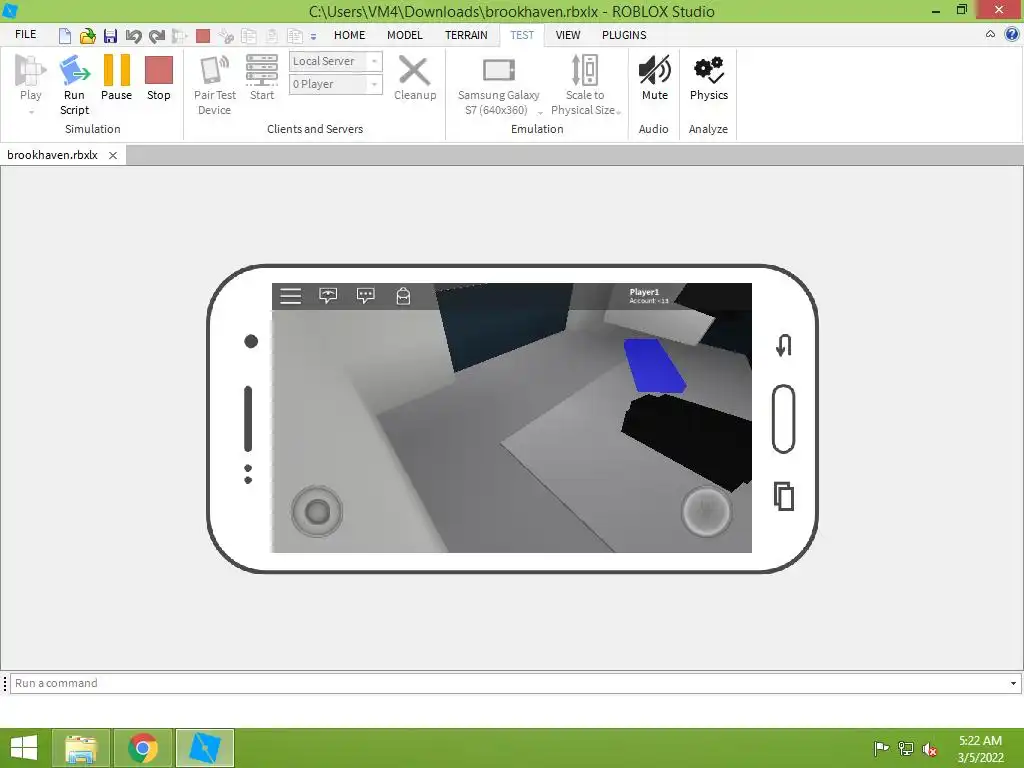Click the volume muted tray icon
The width and height of the screenshot is (1024, 768).
[x=930, y=749]
